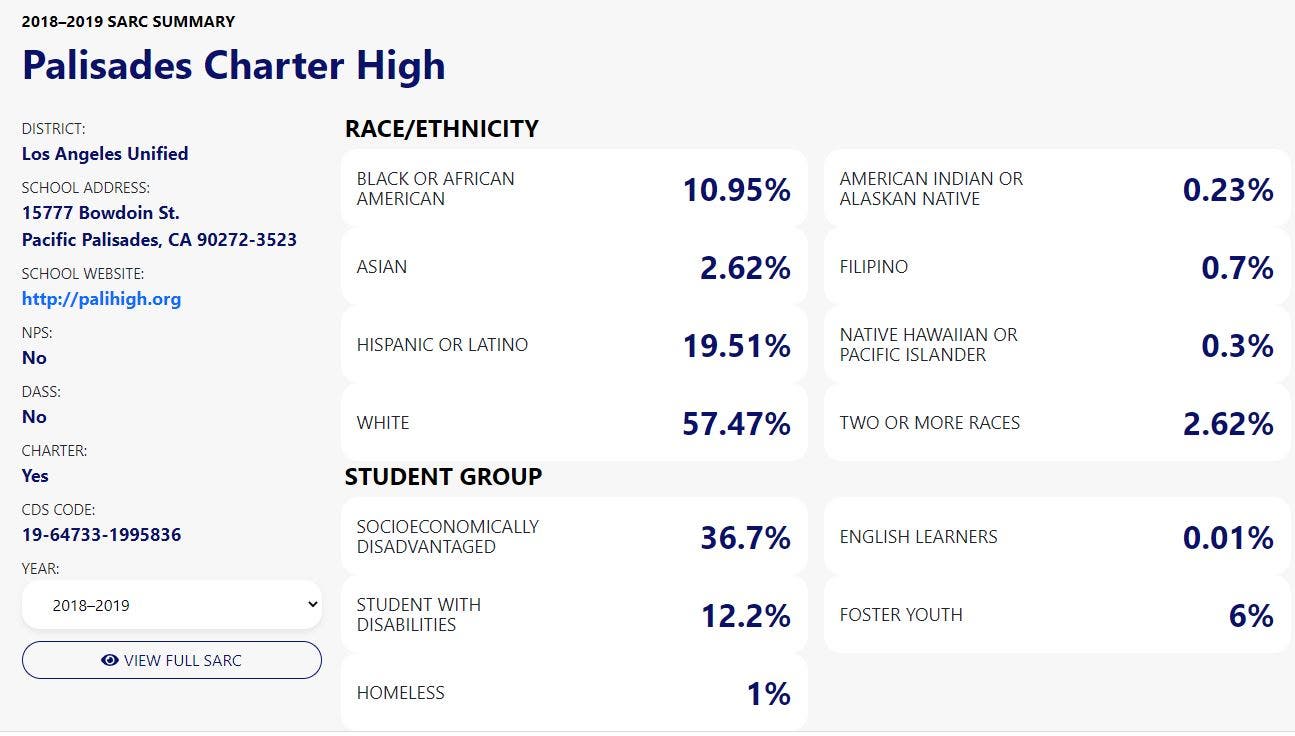
Task: Select the Homeless 1% card
Action: 573,693
